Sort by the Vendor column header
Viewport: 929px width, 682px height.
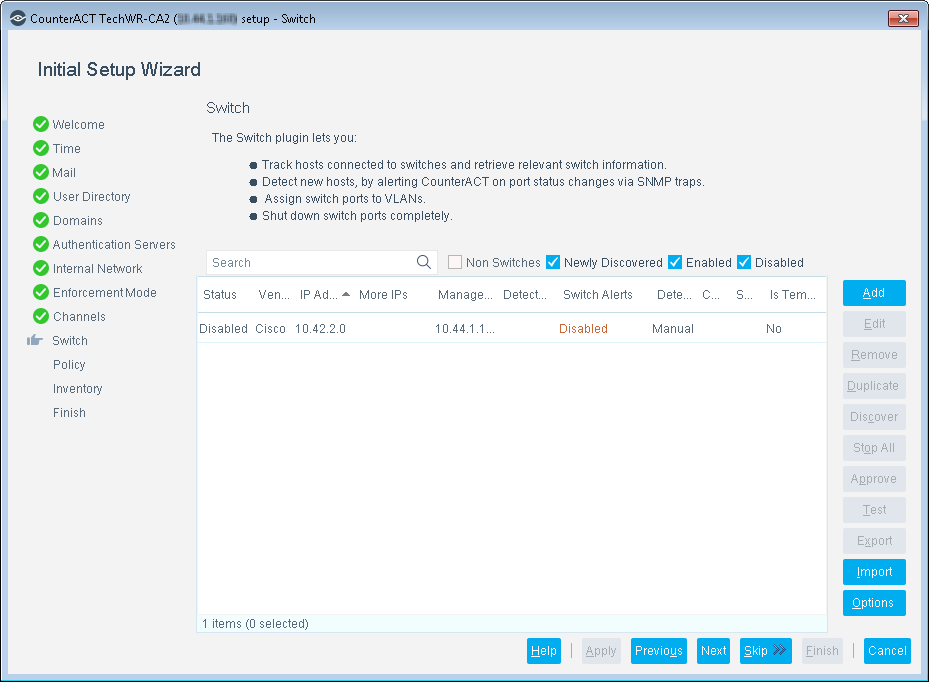click(x=274, y=294)
